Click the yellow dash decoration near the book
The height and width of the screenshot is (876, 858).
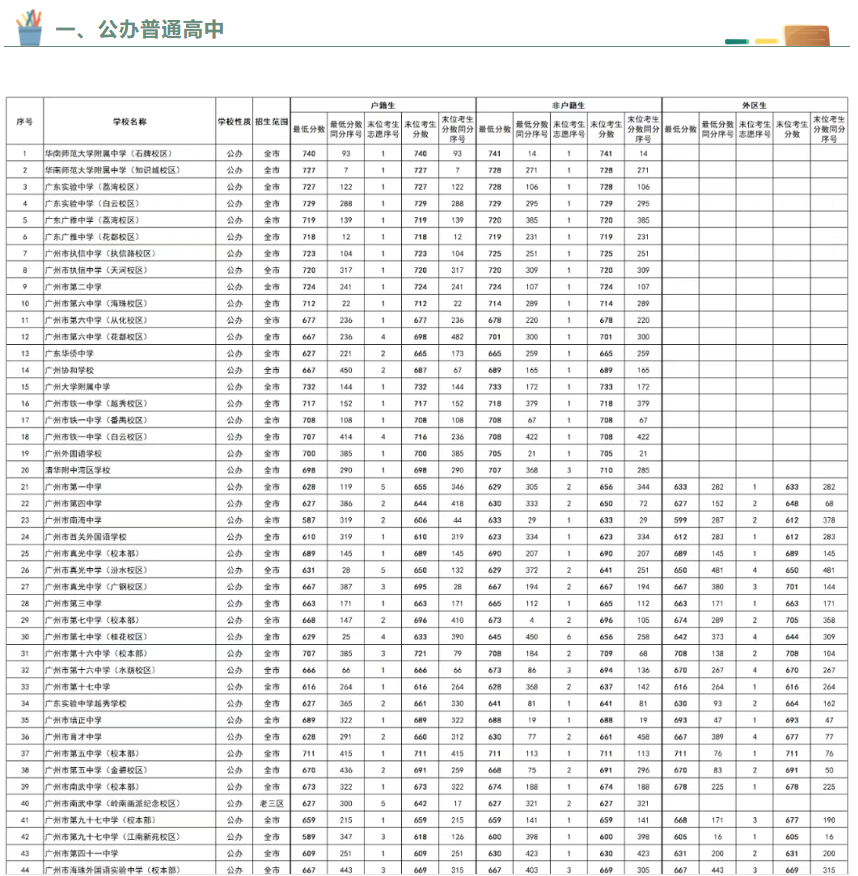click(x=767, y=41)
